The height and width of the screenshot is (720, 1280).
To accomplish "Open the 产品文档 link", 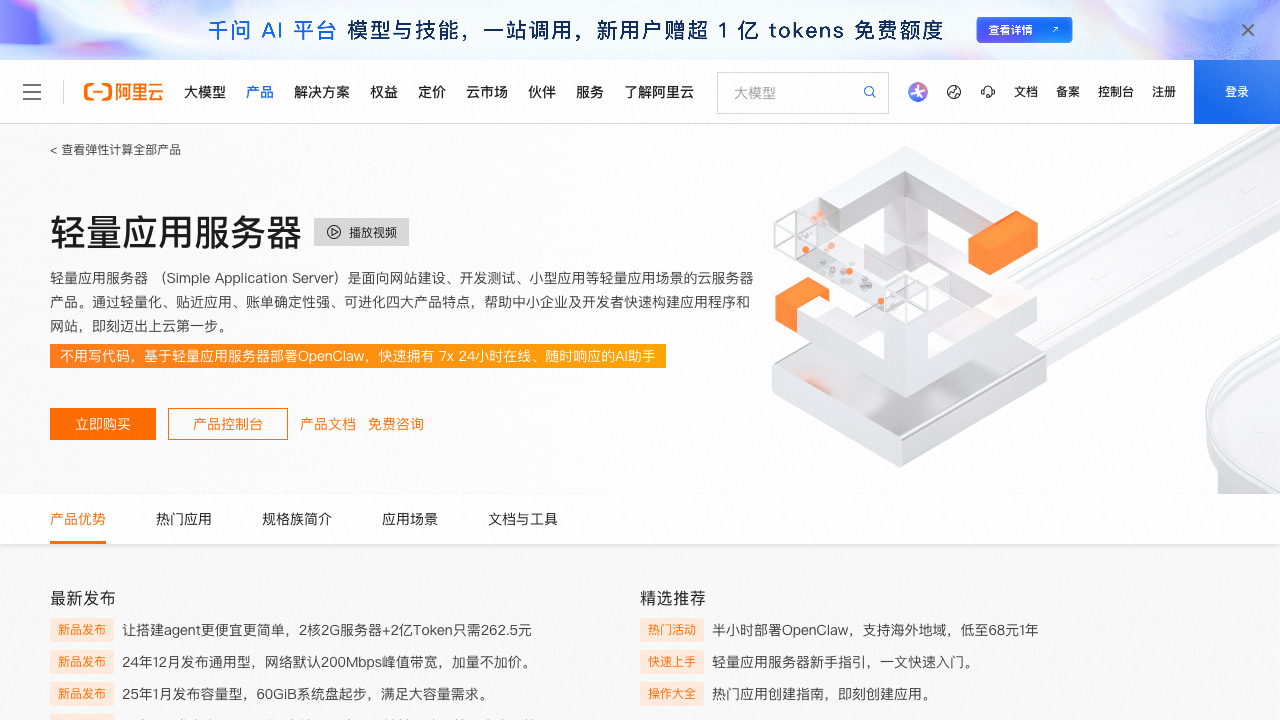I will pyautogui.click(x=328, y=424).
